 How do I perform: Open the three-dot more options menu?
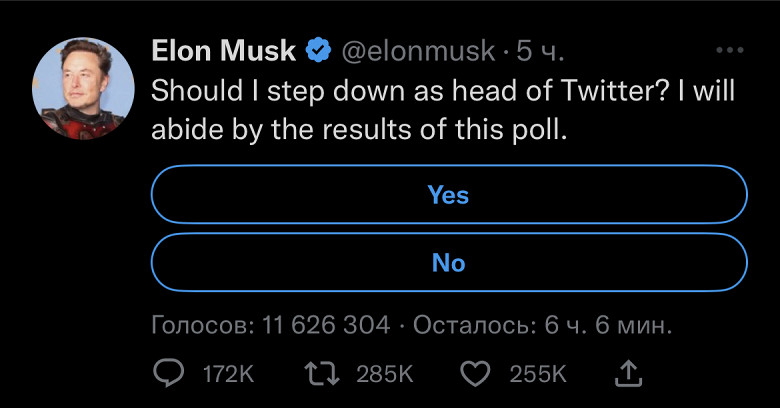732,49
